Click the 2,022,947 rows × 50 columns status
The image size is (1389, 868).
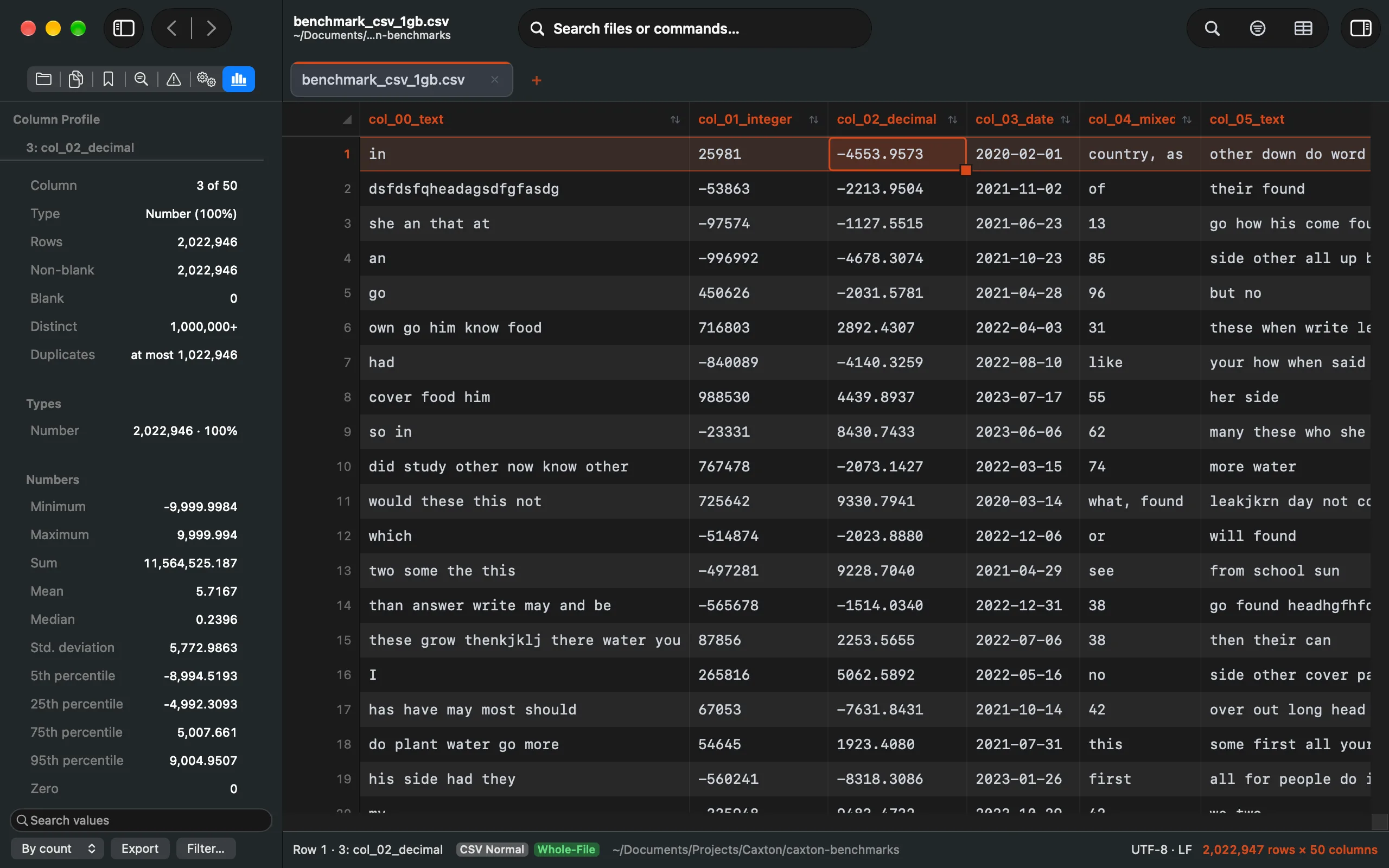tap(1290, 849)
